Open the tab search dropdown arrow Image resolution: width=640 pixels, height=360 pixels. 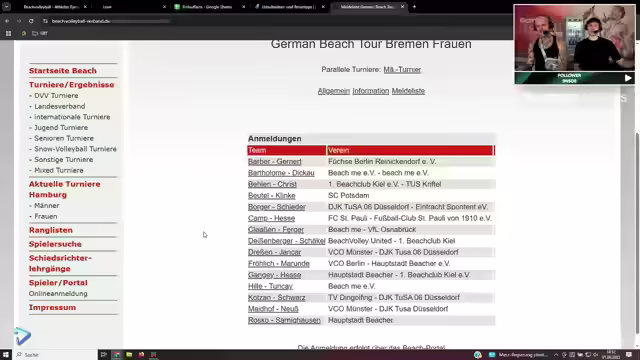(x=7, y=7)
